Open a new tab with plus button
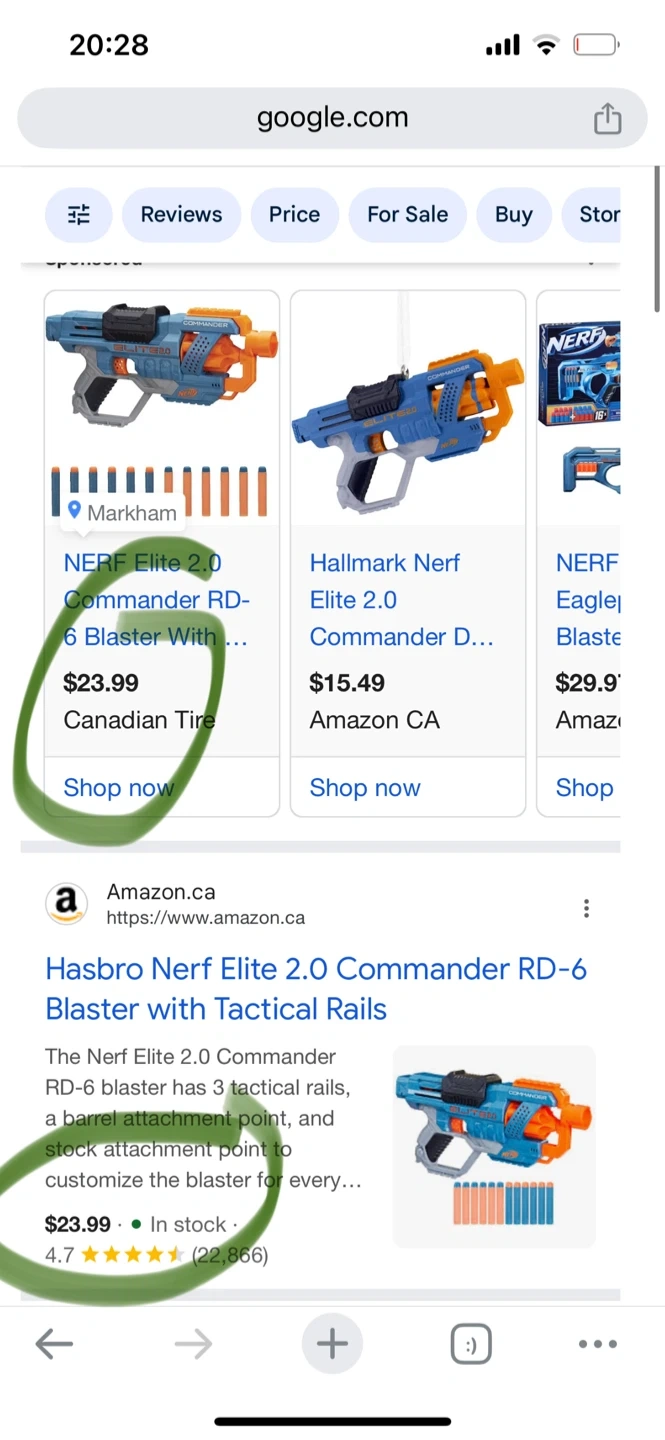 [332, 1344]
